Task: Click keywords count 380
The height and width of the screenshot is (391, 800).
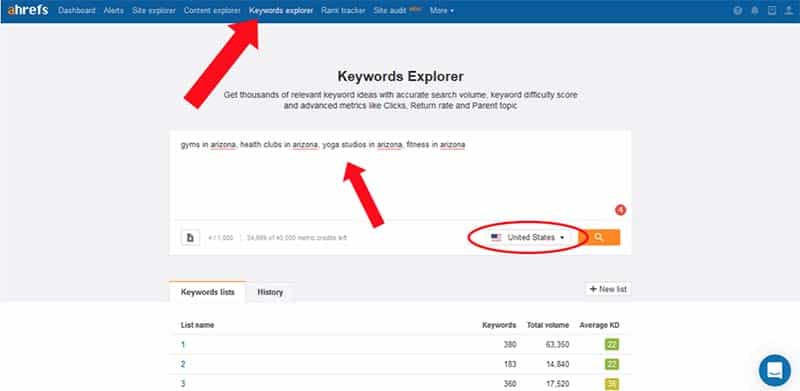Action: pos(509,345)
